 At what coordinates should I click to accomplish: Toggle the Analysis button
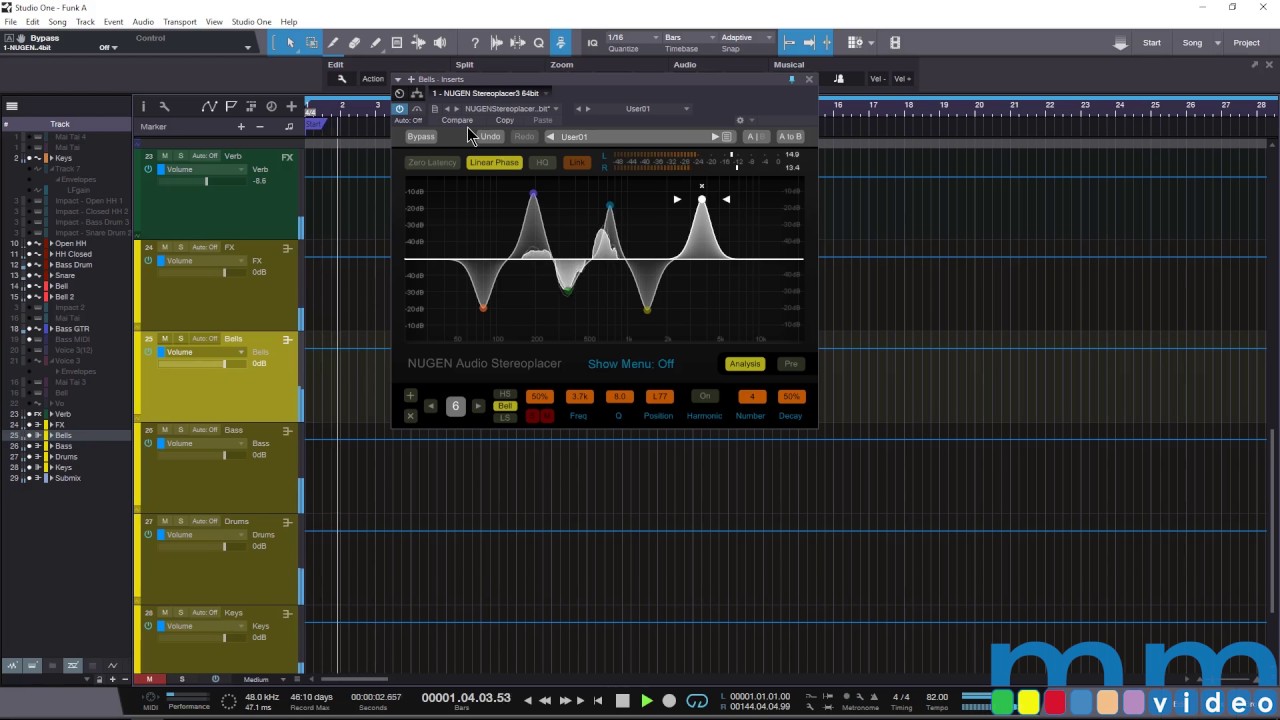(x=745, y=364)
